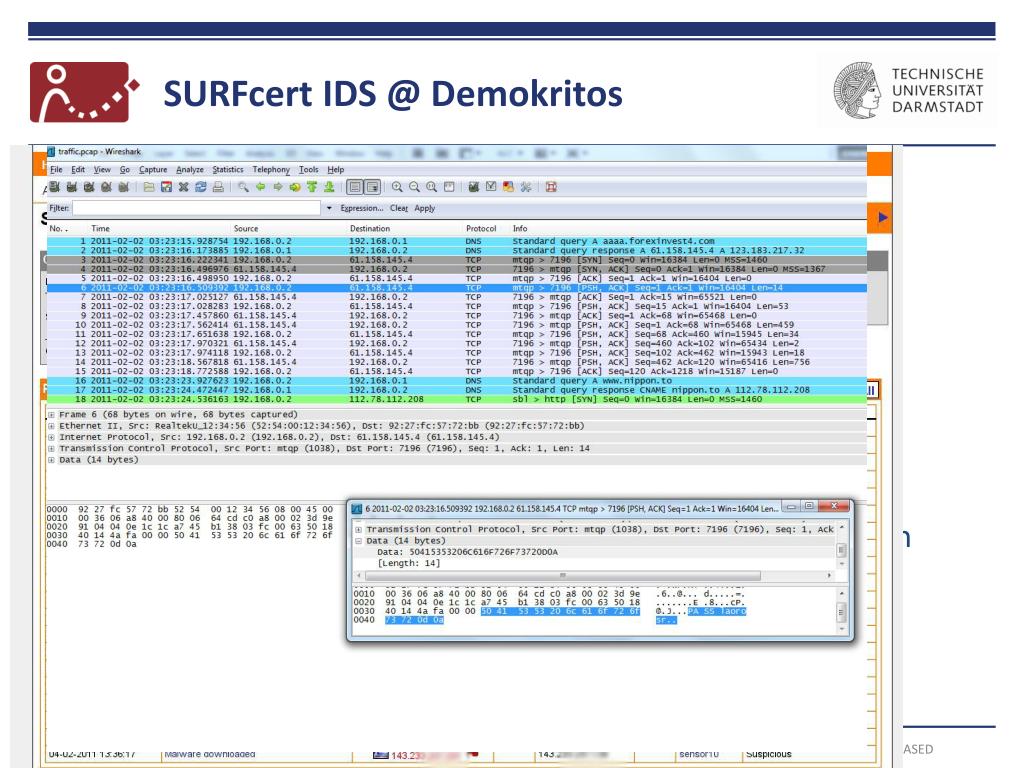The height and width of the screenshot is (768, 1024).
Task: Open the Edit menu
Action: 78,170
